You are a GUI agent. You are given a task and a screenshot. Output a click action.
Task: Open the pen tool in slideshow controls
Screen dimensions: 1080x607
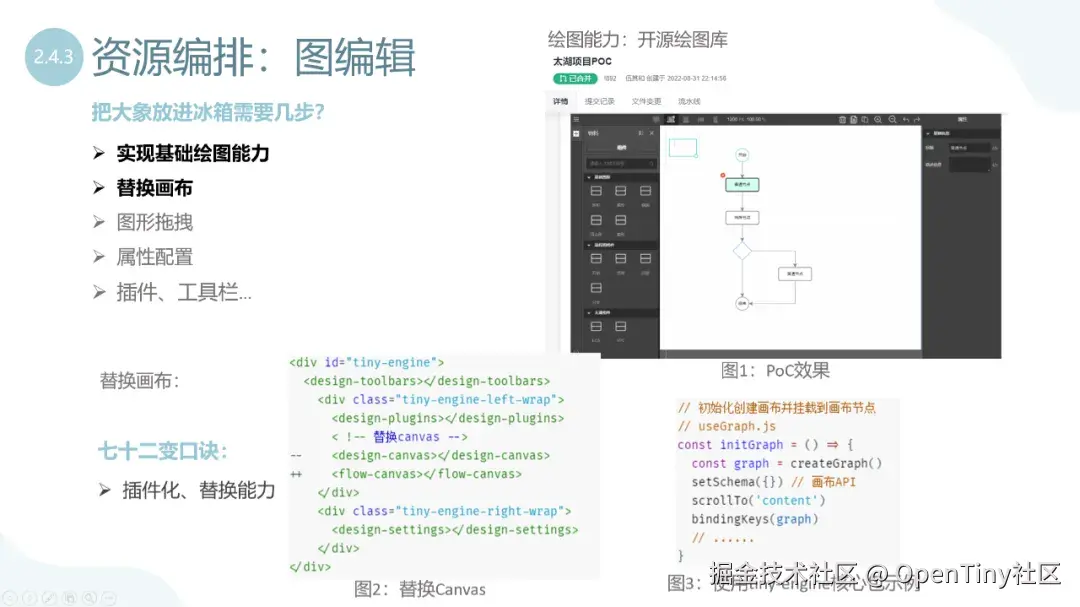(50, 598)
